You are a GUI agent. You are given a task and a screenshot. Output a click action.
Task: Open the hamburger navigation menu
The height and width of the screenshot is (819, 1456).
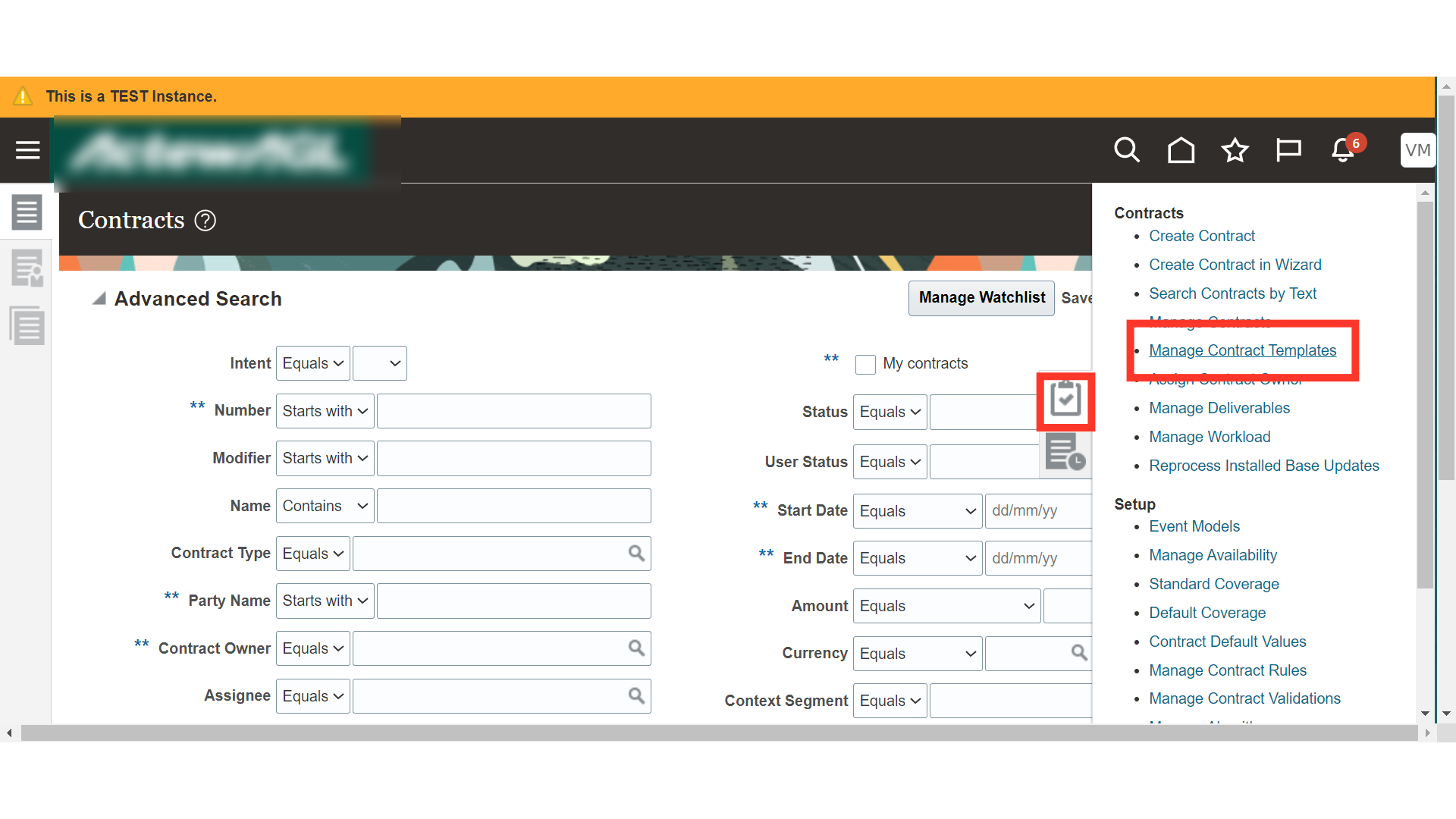pyautogui.click(x=27, y=150)
